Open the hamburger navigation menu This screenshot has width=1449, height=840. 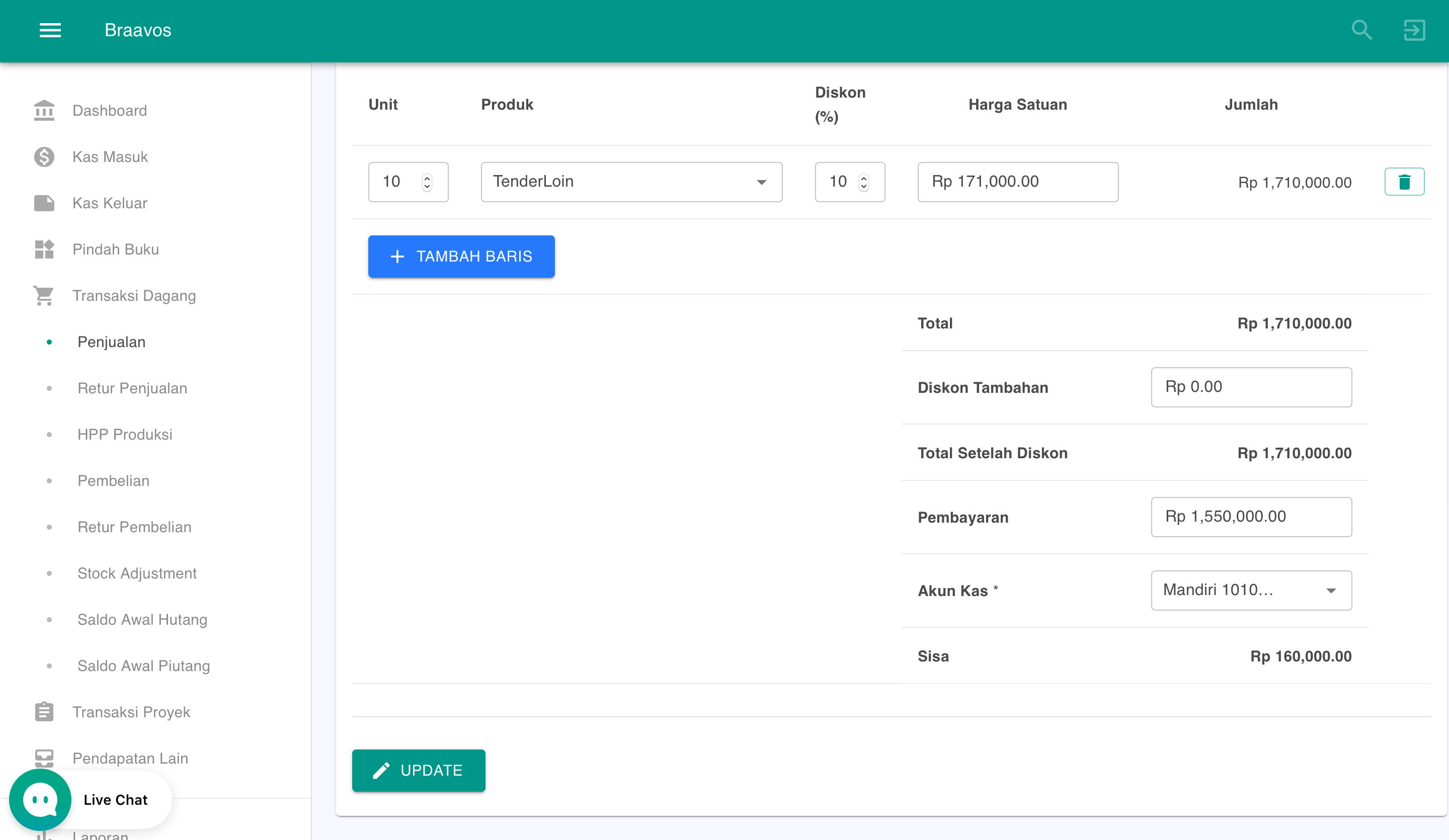point(50,30)
